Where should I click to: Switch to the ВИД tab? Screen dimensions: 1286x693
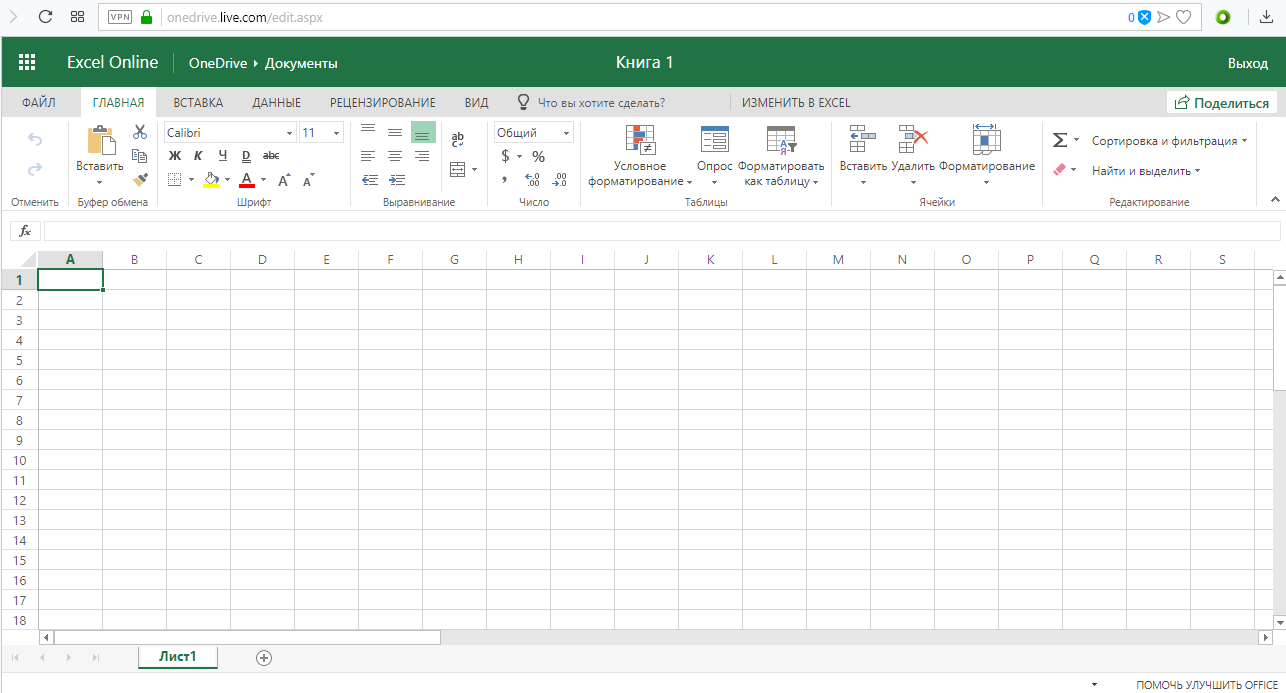point(476,102)
